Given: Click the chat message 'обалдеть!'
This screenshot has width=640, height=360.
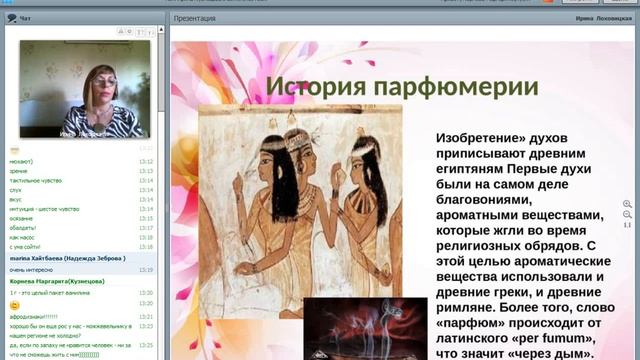Looking at the screenshot, I should point(23,228).
